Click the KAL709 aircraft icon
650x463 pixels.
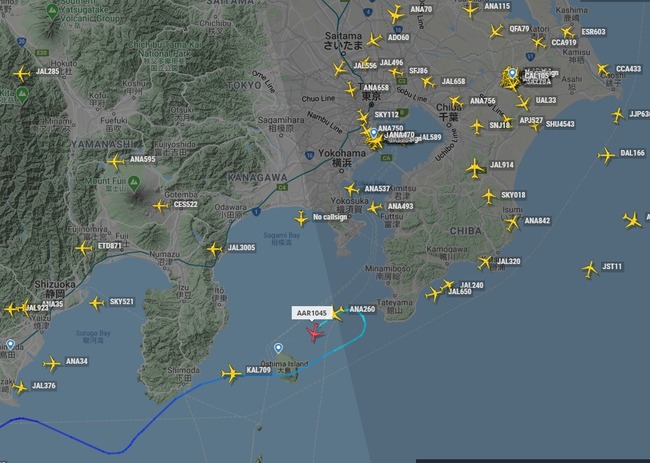click(231, 373)
